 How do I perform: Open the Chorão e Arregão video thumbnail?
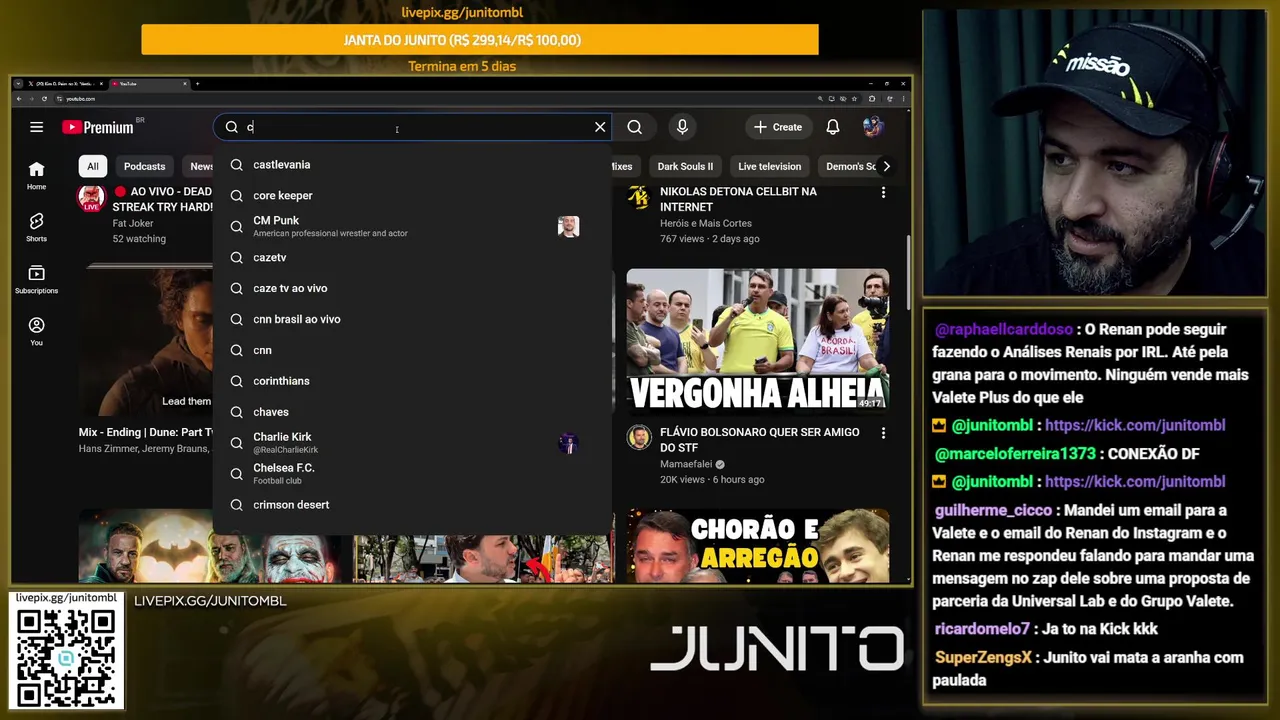[758, 546]
